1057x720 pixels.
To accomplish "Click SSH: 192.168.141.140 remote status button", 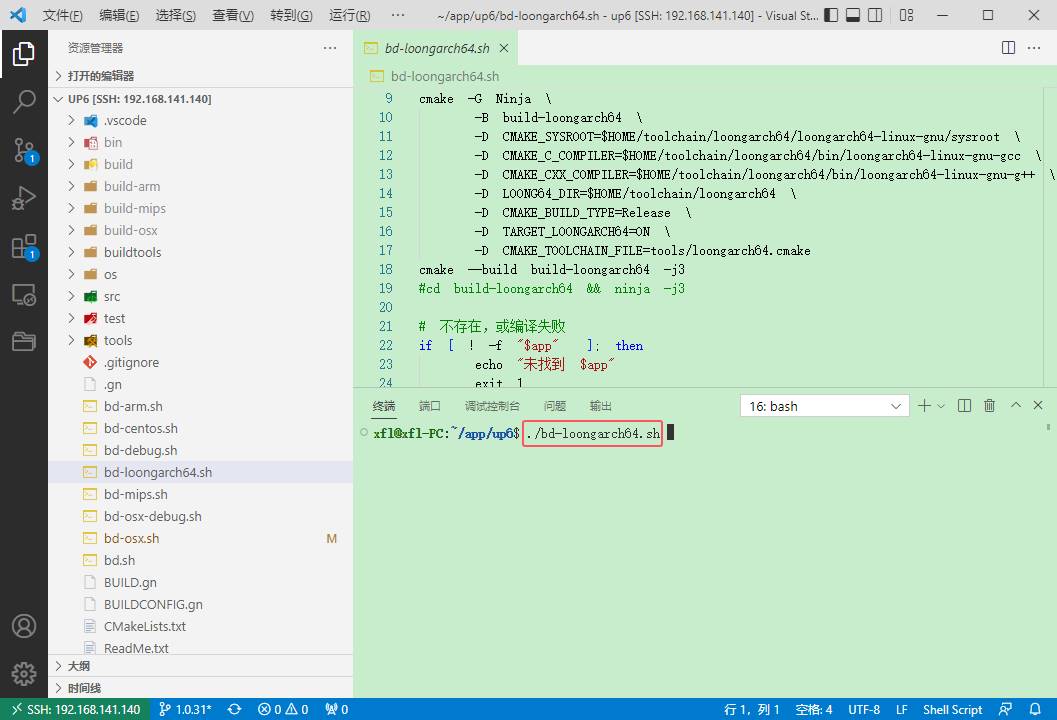I will pyautogui.click(x=76, y=709).
